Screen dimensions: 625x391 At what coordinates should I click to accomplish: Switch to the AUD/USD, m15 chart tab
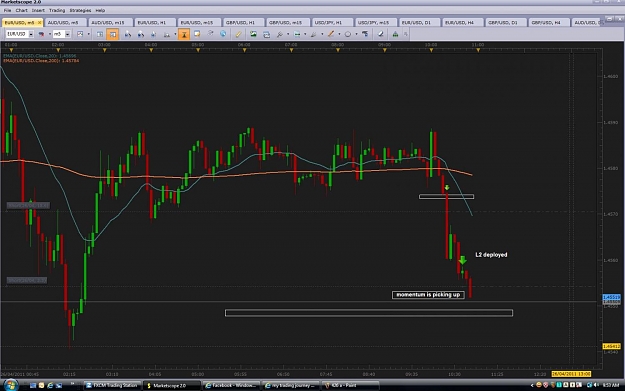(x=110, y=23)
